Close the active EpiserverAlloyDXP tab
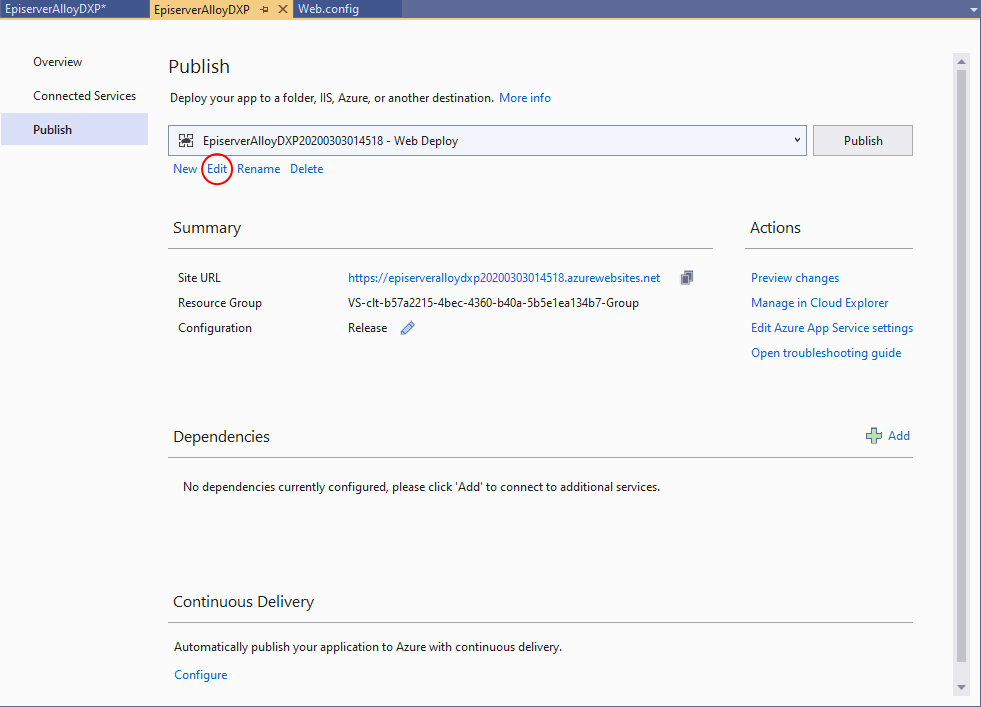Screen dimensions: 981x707 tap(282, 9)
